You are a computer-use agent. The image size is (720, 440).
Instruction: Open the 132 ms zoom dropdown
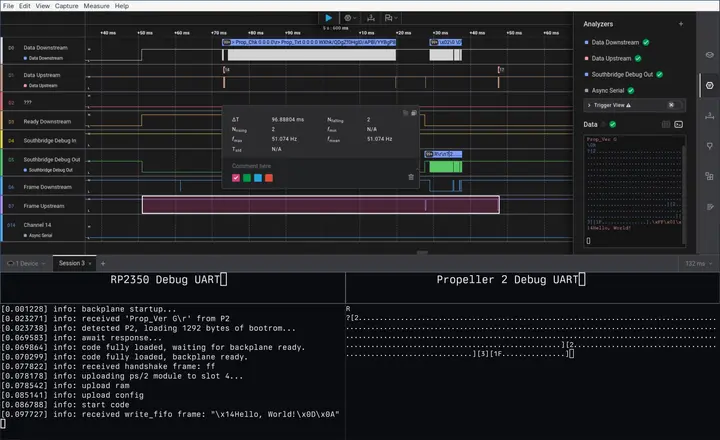click(696, 263)
